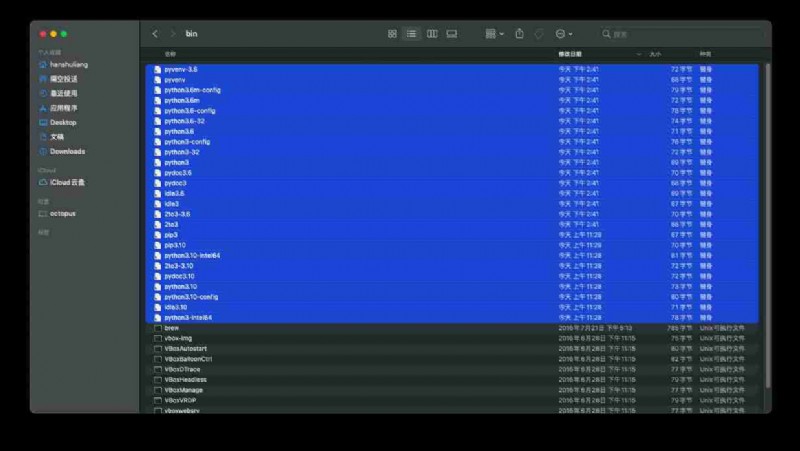
Task: Select the python3.10 file name
Action: (181, 287)
